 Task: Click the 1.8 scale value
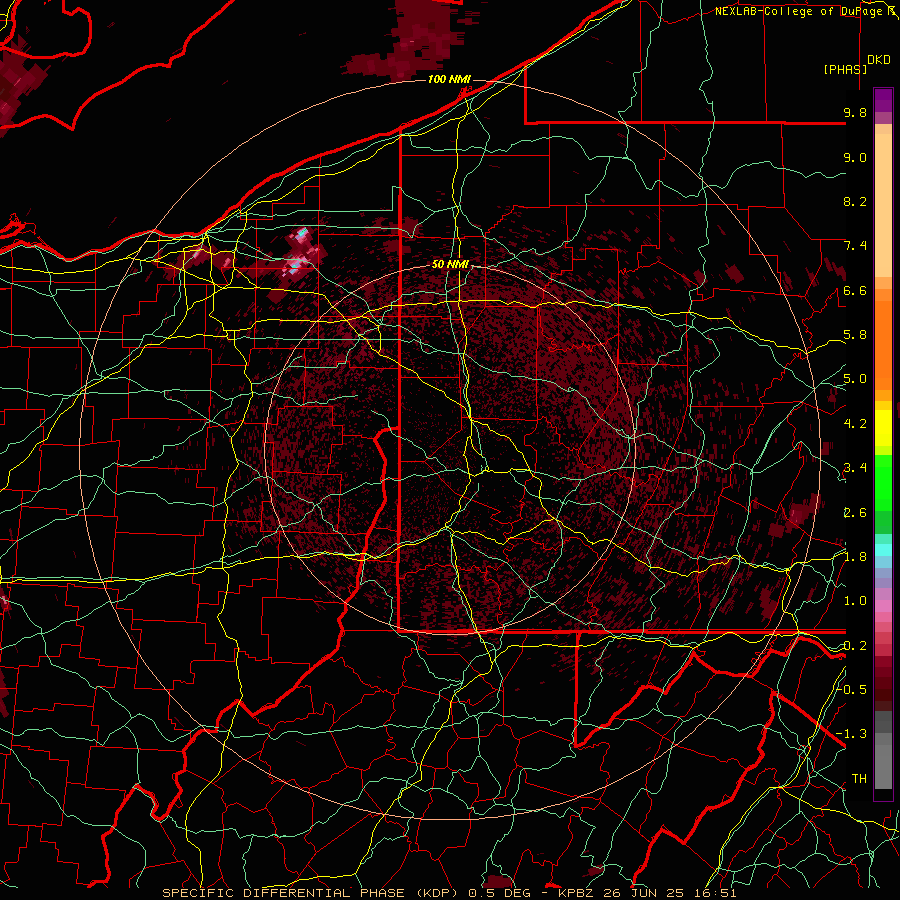[855, 557]
